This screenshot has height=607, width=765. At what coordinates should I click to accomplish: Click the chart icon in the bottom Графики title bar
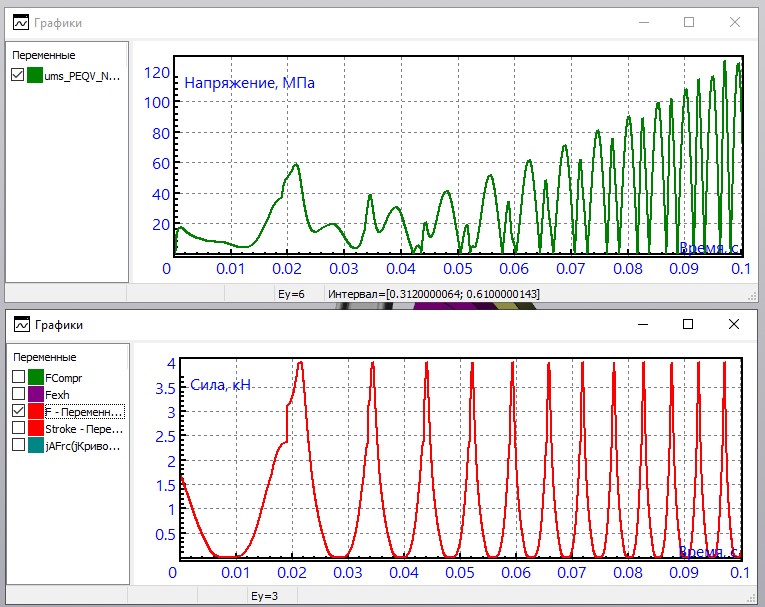coord(17,325)
